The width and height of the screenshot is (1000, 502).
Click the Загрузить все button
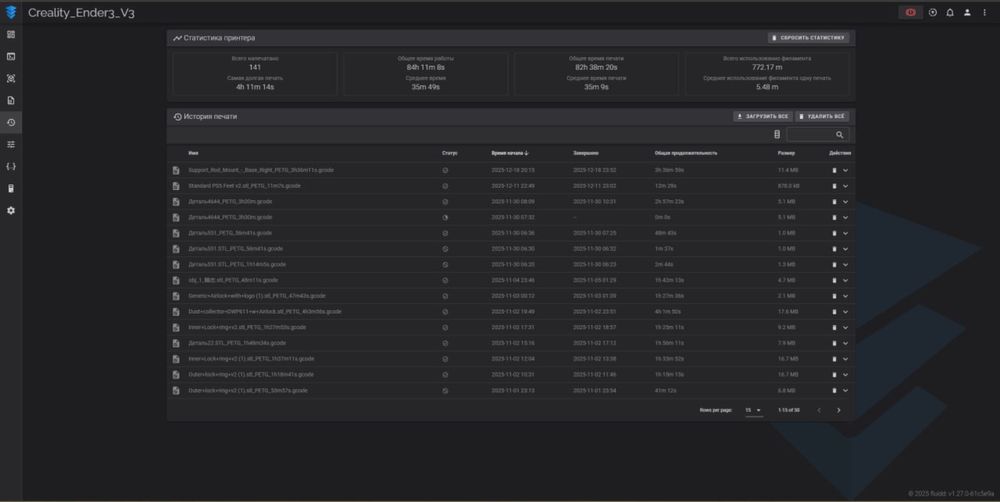pyautogui.click(x=763, y=117)
